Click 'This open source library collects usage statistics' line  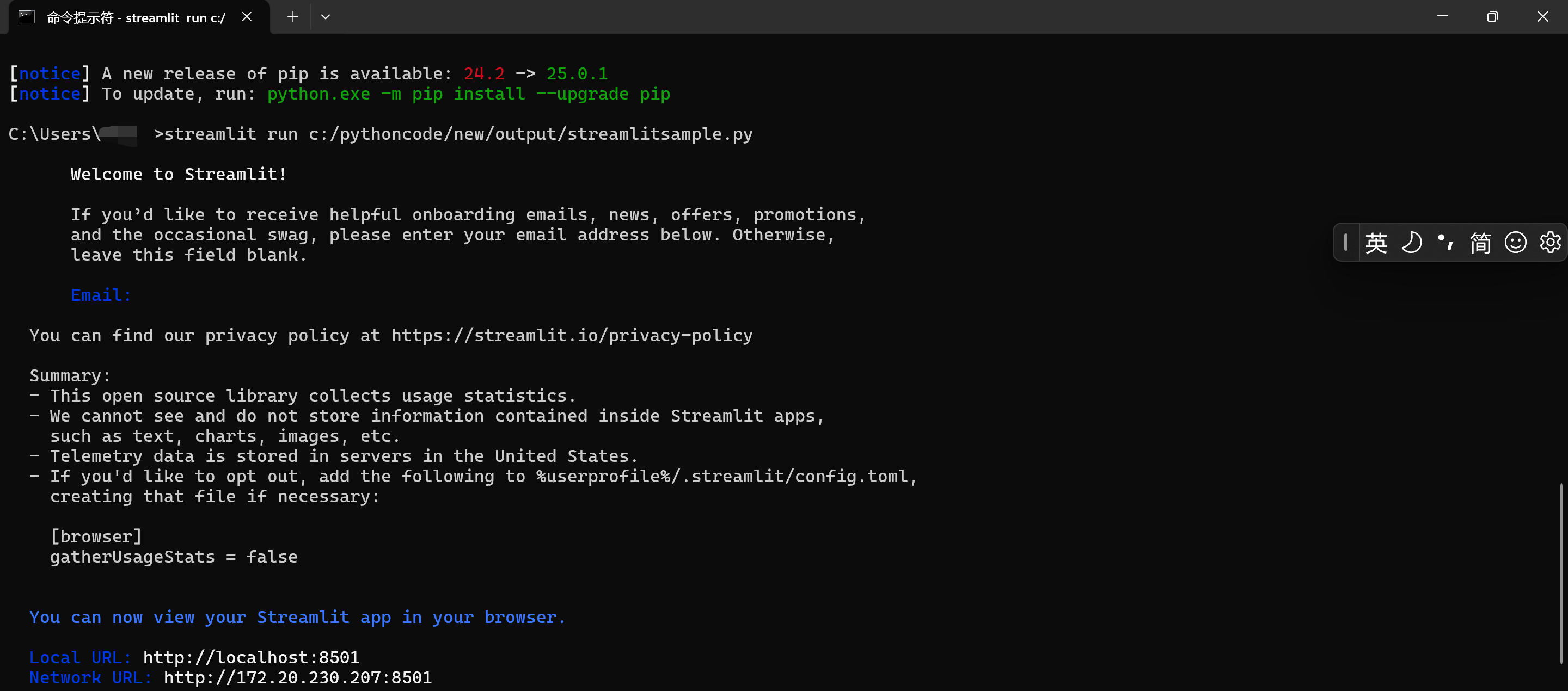tap(303, 396)
